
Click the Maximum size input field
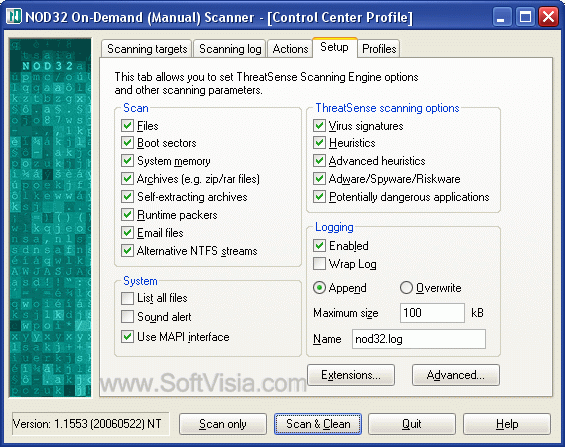pyautogui.click(x=432, y=313)
